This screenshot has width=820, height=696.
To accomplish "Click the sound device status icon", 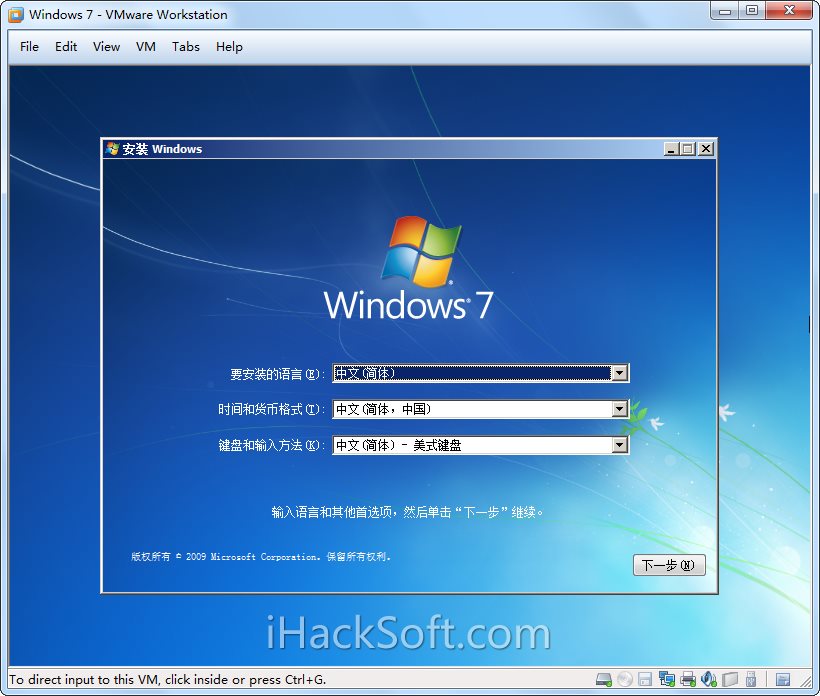I will (710, 679).
